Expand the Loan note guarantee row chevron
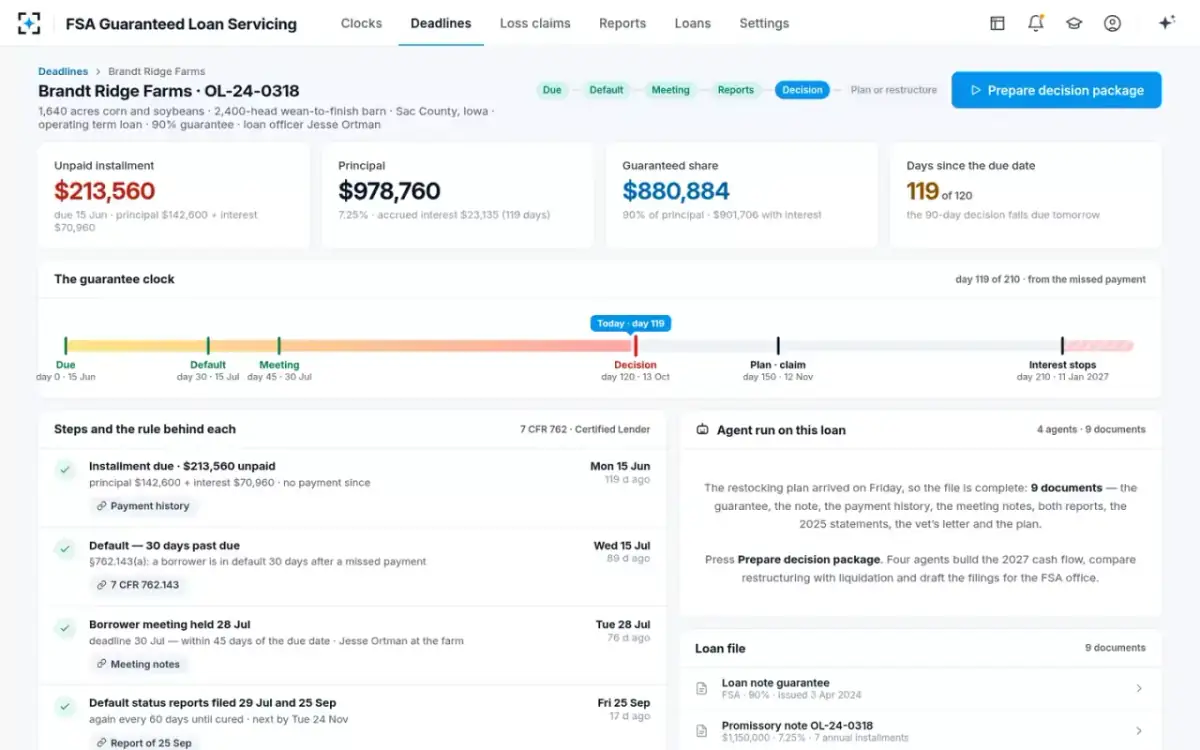1200x750 pixels. pos(1139,688)
